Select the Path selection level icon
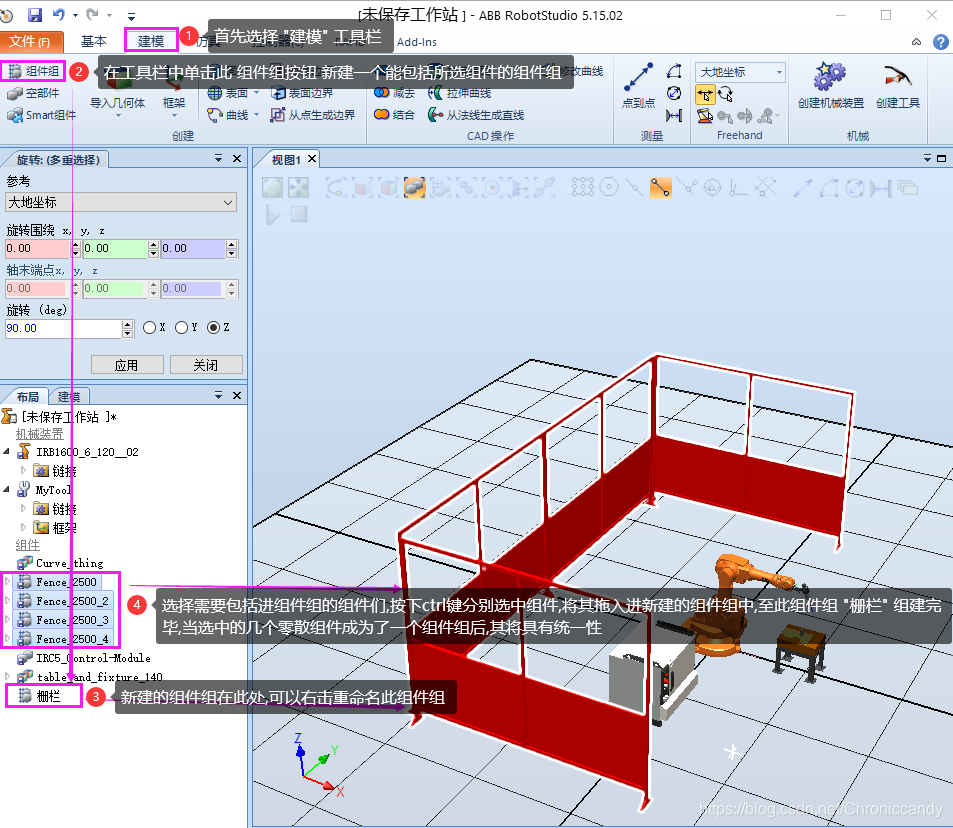 (544, 187)
